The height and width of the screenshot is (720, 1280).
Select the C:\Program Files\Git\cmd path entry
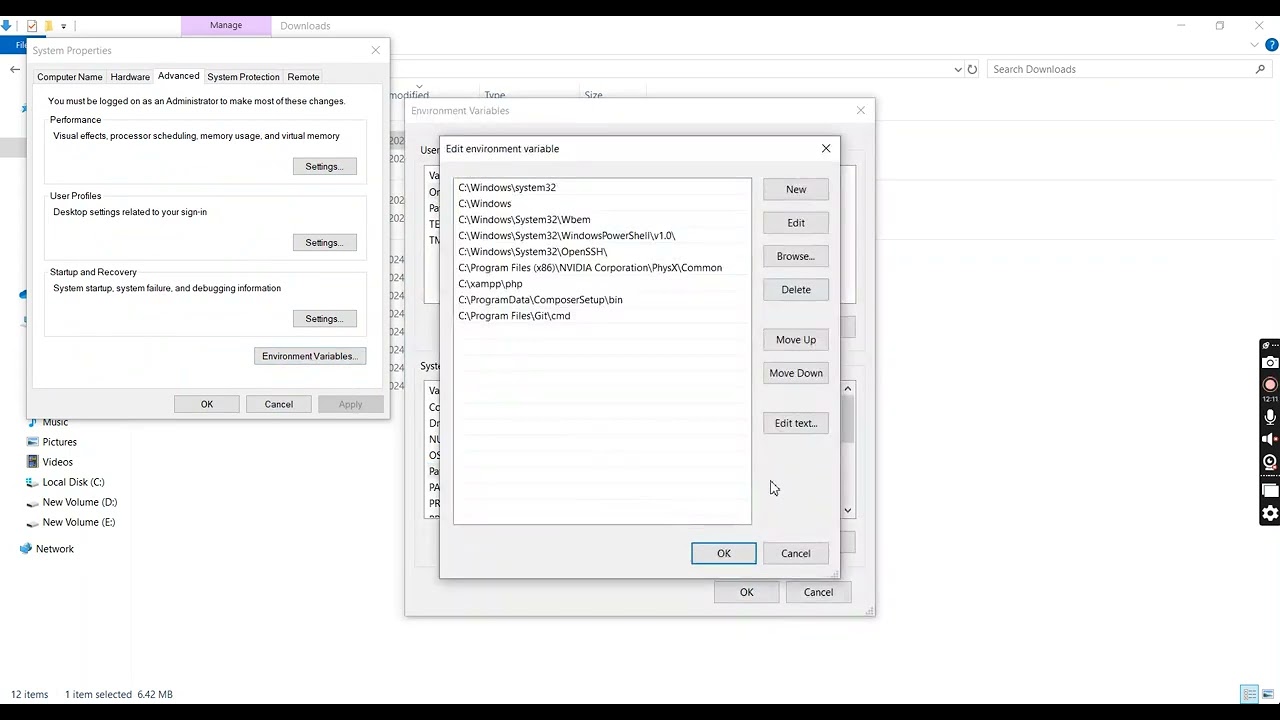click(x=602, y=316)
